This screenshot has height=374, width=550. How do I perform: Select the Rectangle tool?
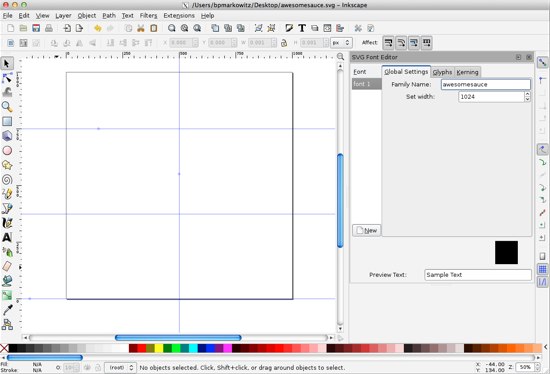point(7,121)
